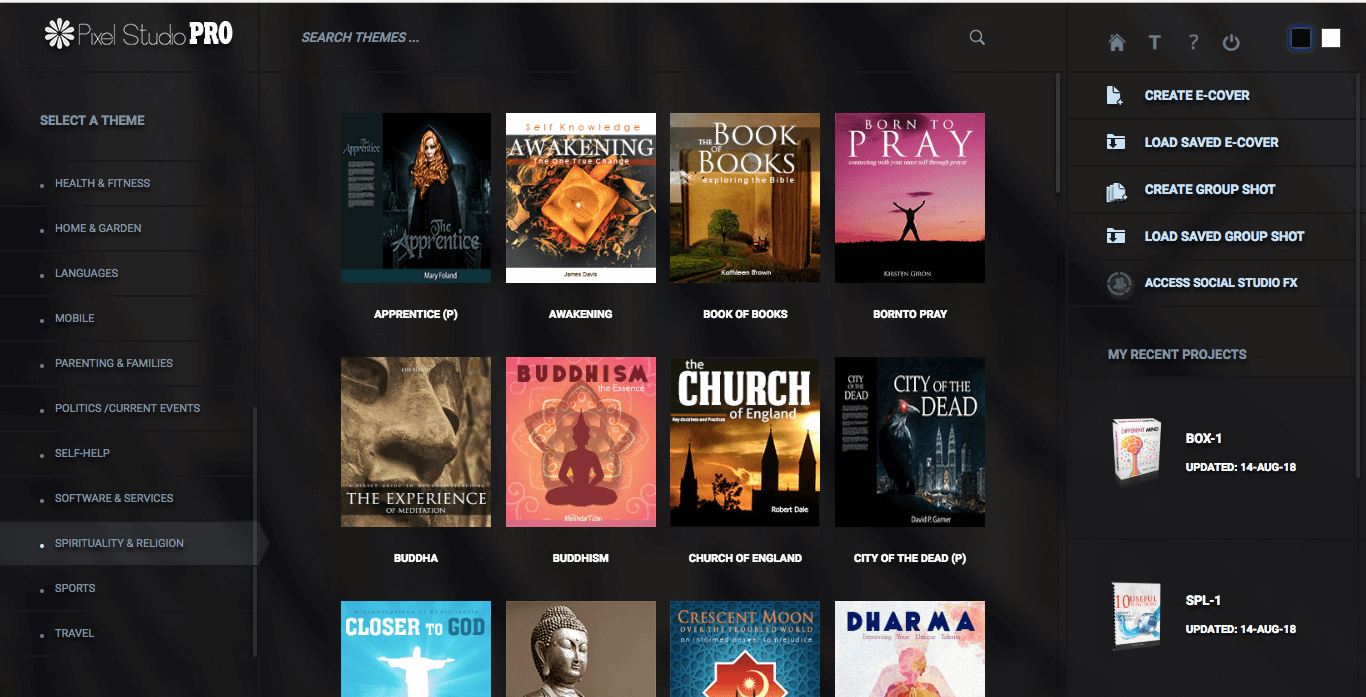Select Parenting & Families category
Image resolution: width=1366 pixels, height=697 pixels.
click(x=114, y=363)
